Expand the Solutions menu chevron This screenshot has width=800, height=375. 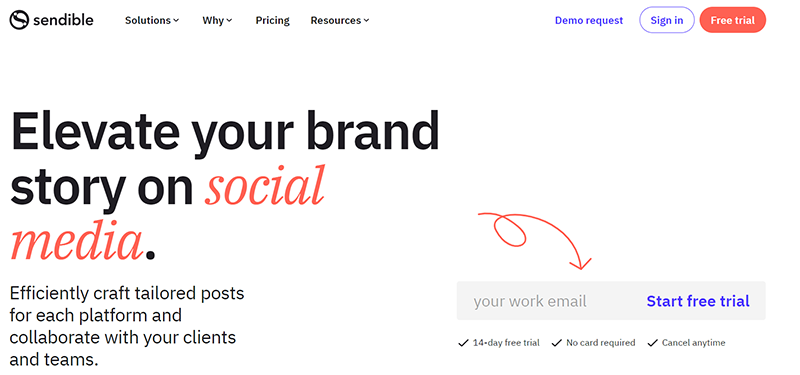(176, 21)
